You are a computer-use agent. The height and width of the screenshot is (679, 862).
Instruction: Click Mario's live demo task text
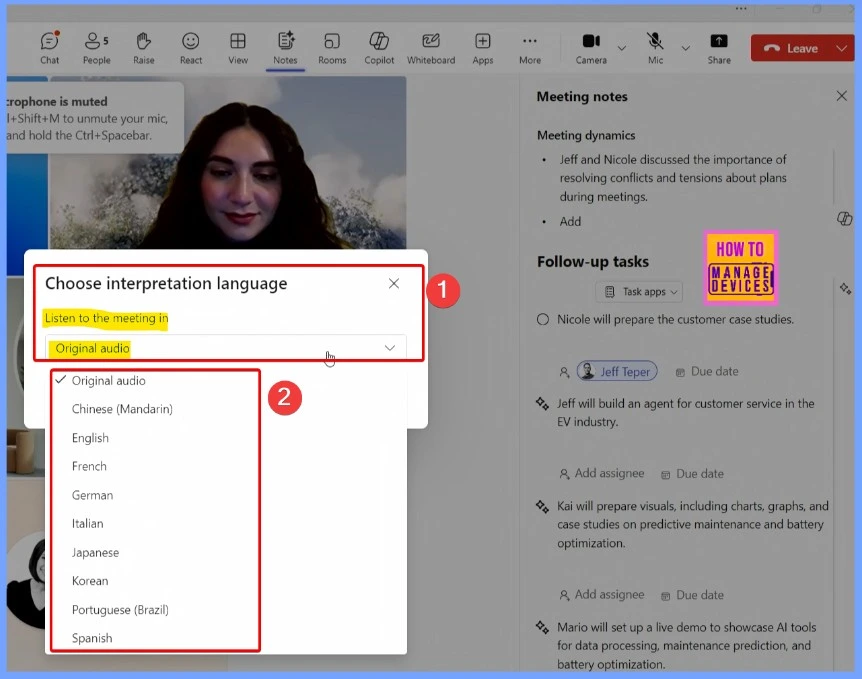(x=686, y=645)
